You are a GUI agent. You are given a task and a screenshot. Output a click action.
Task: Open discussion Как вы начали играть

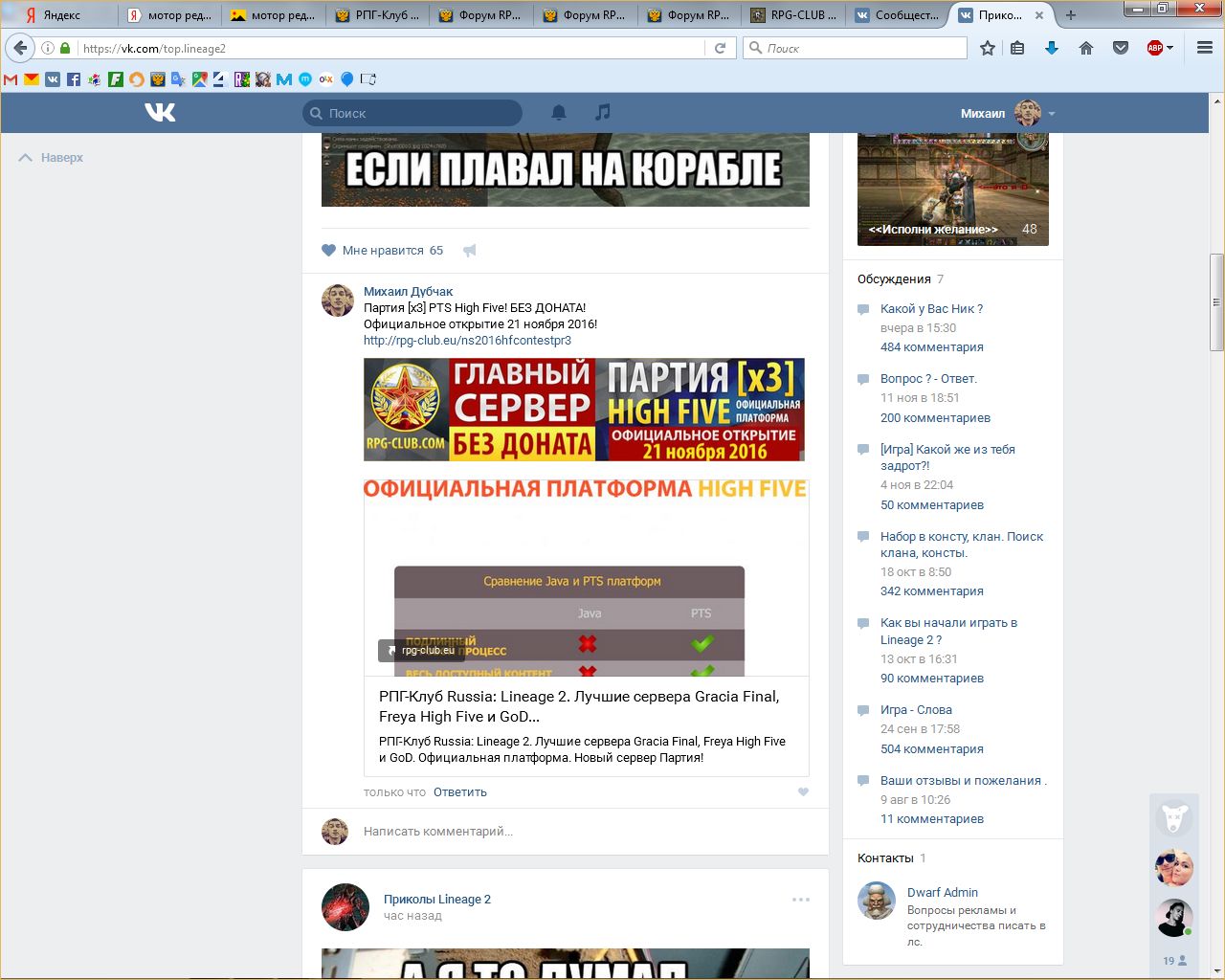click(x=948, y=632)
